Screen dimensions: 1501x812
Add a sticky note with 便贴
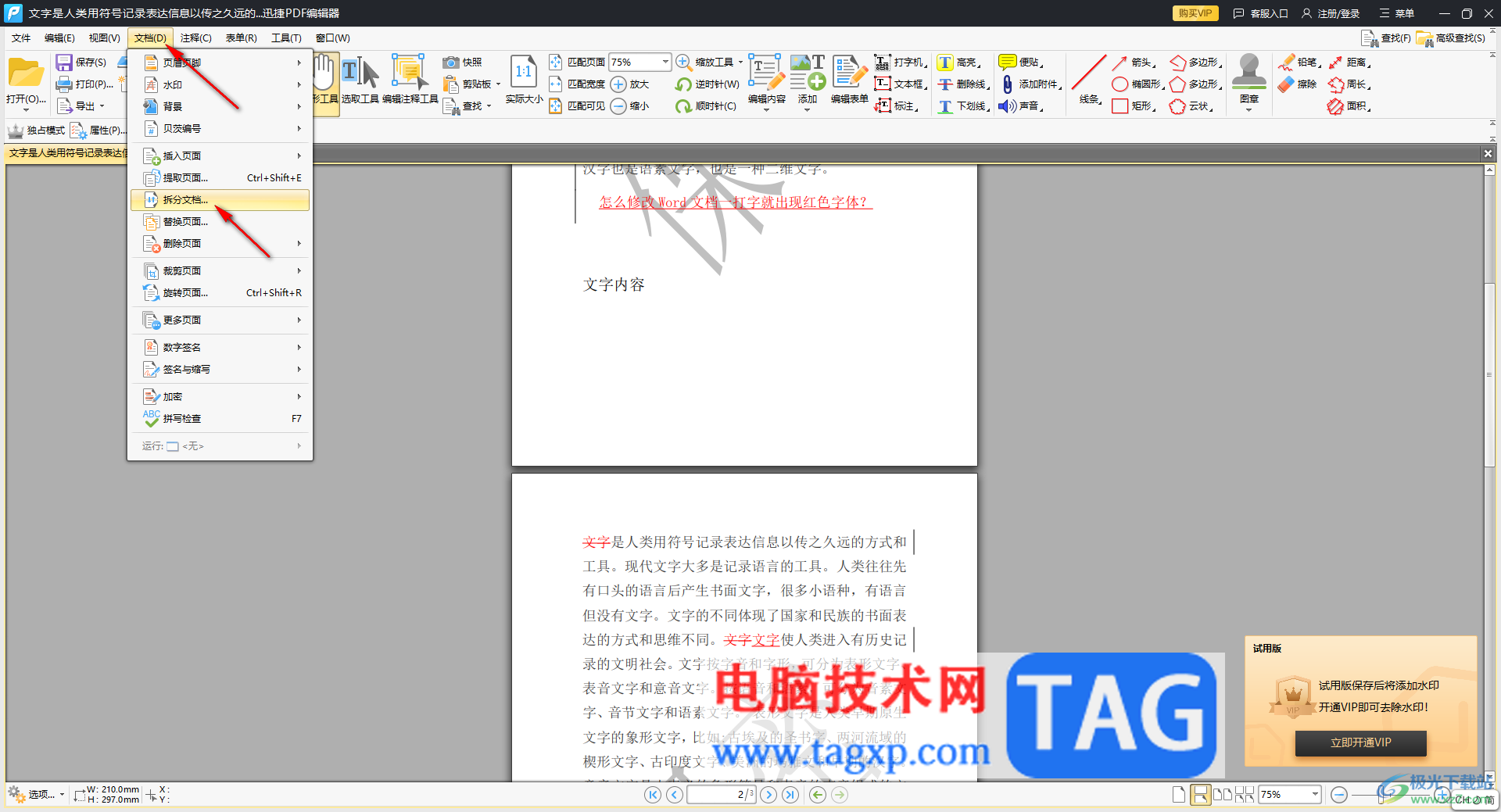pos(1021,63)
